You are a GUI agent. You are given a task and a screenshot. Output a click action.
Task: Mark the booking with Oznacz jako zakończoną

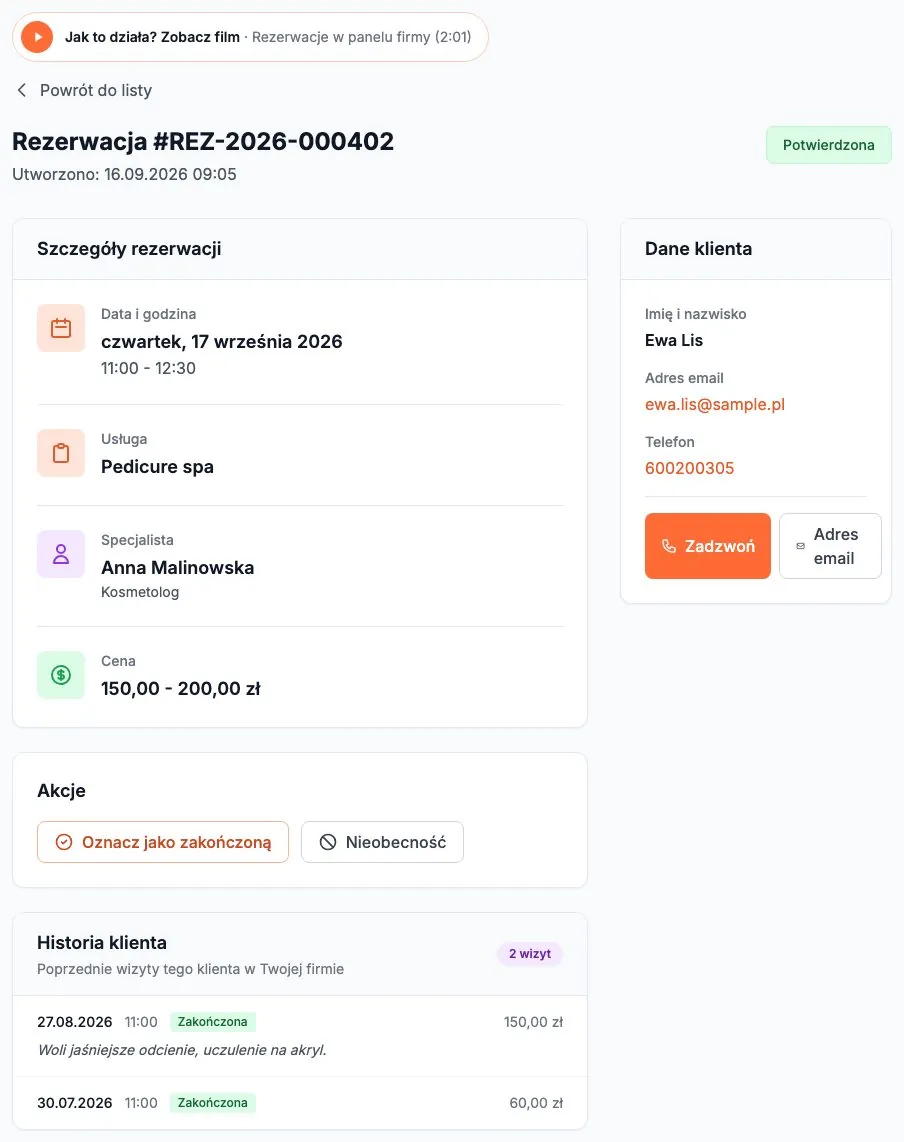pyautogui.click(x=163, y=842)
